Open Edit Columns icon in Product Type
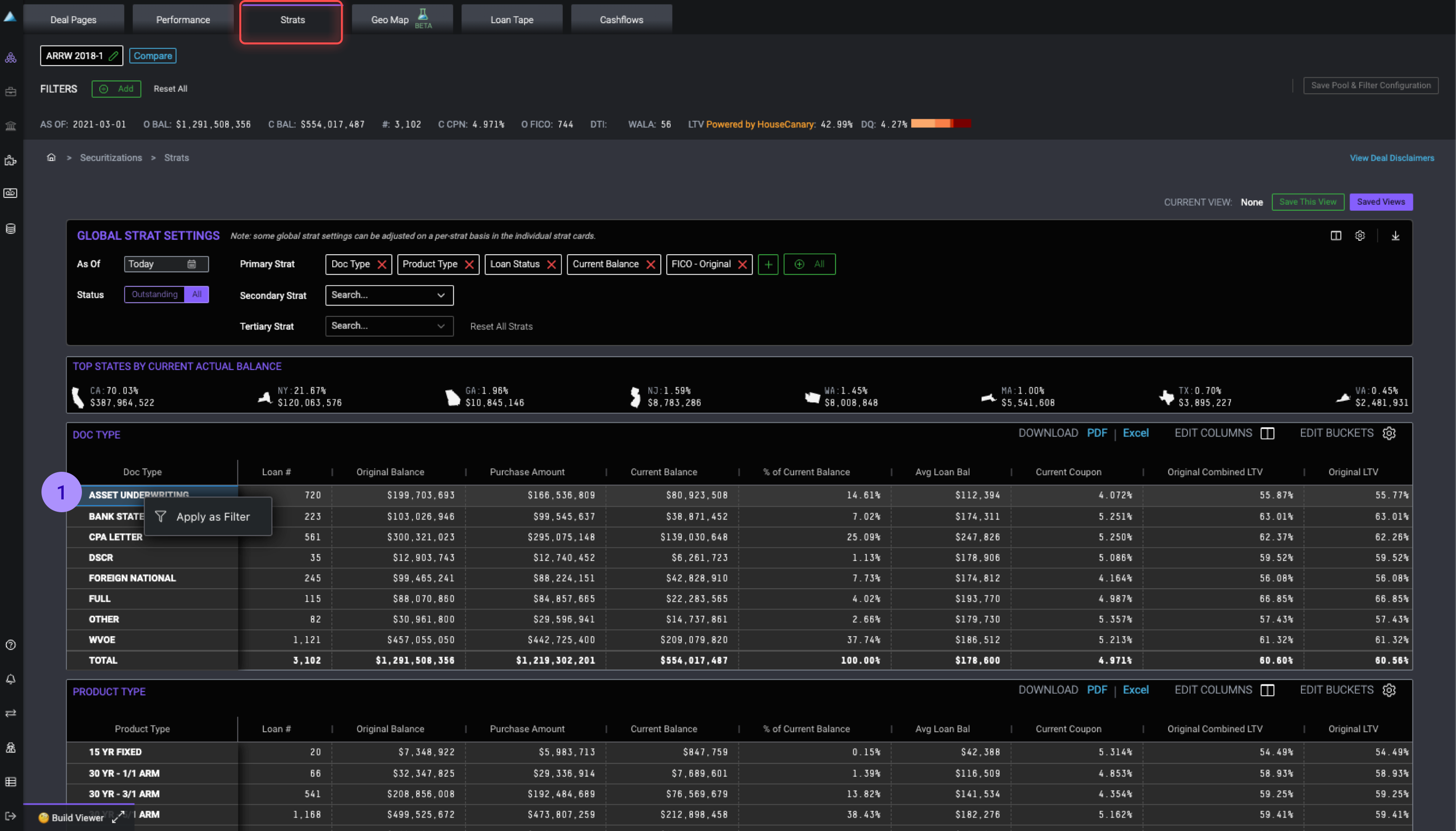This screenshot has height=831, width=1456. (x=1267, y=690)
